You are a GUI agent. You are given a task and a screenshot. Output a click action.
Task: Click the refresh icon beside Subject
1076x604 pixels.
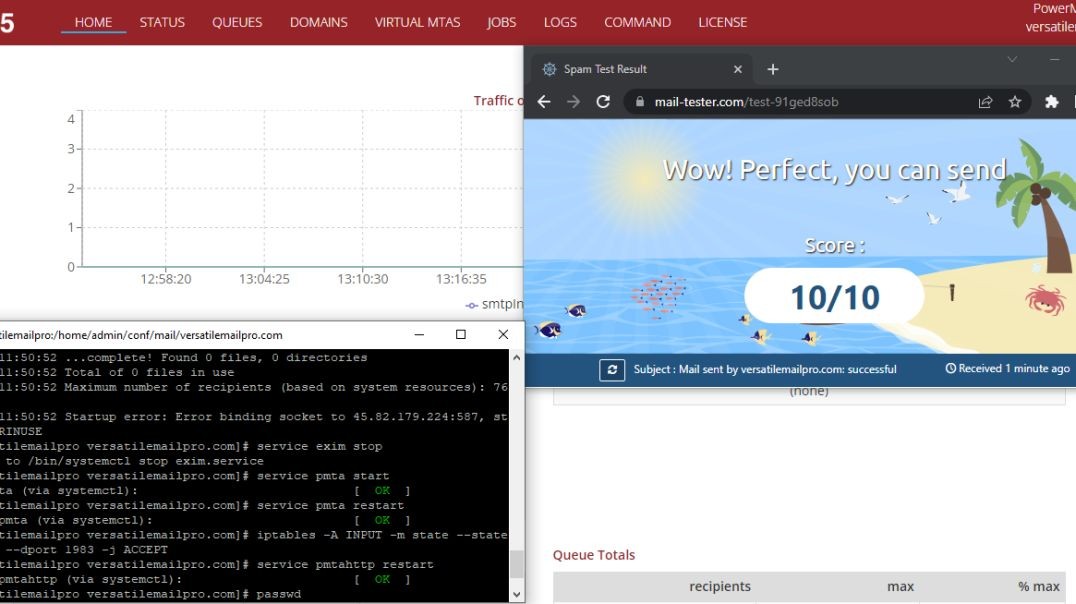(612, 370)
